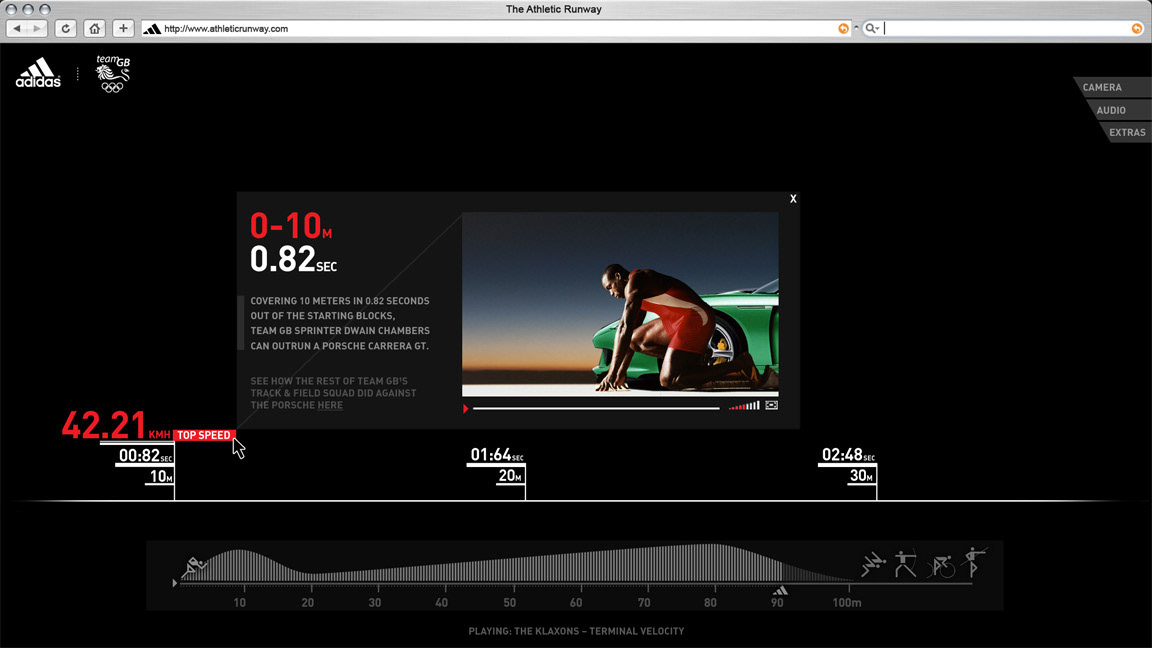This screenshot has height=648, width=1152.
Task: Click the orange icon in the search field
Action: (1137, 29)
